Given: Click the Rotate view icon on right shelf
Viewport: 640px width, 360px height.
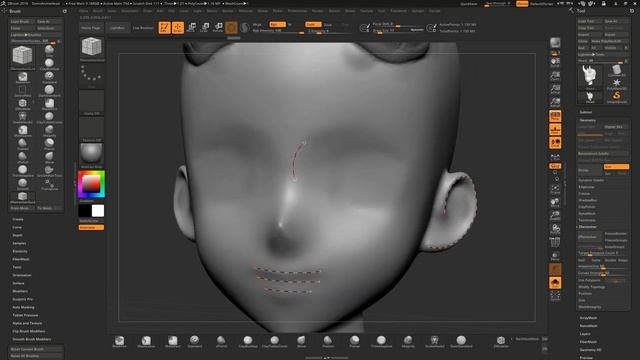Looking at the screenshot, I should click(555, 229).
